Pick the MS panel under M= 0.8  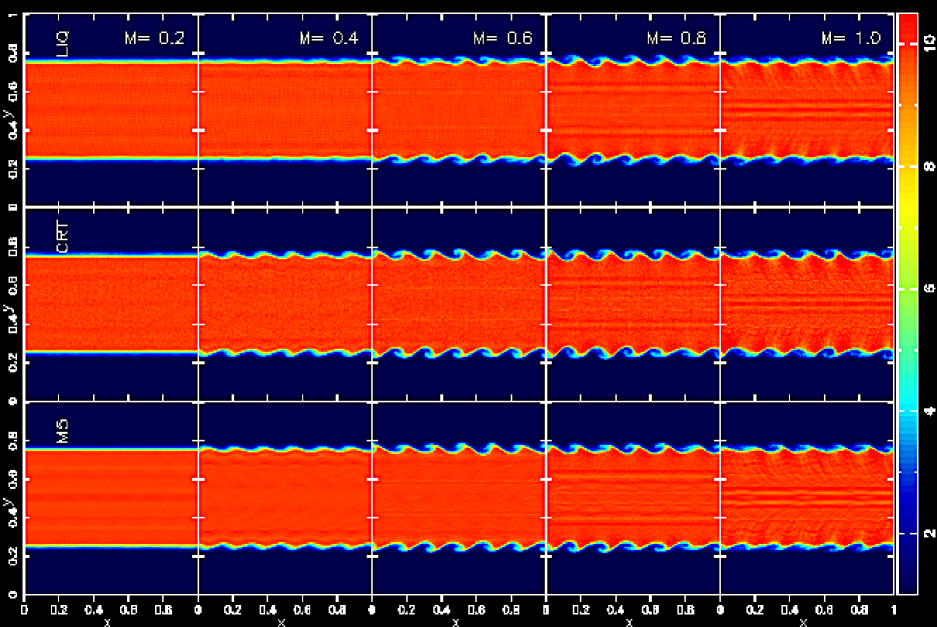[x=633, y=498]
